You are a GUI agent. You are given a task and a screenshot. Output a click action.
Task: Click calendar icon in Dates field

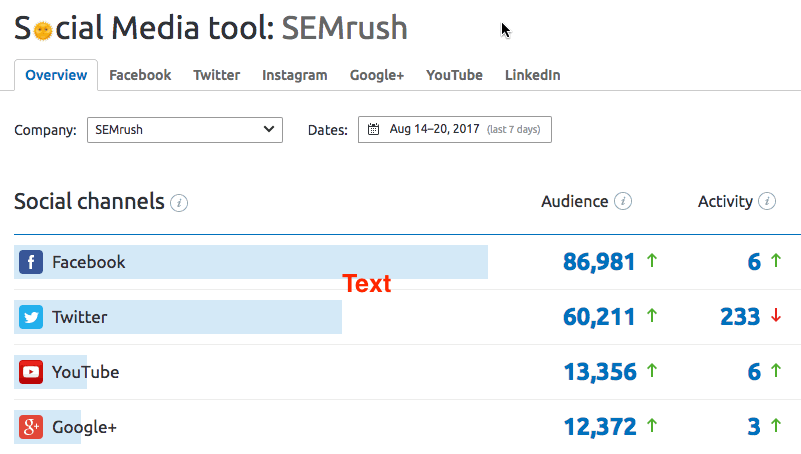373,129
